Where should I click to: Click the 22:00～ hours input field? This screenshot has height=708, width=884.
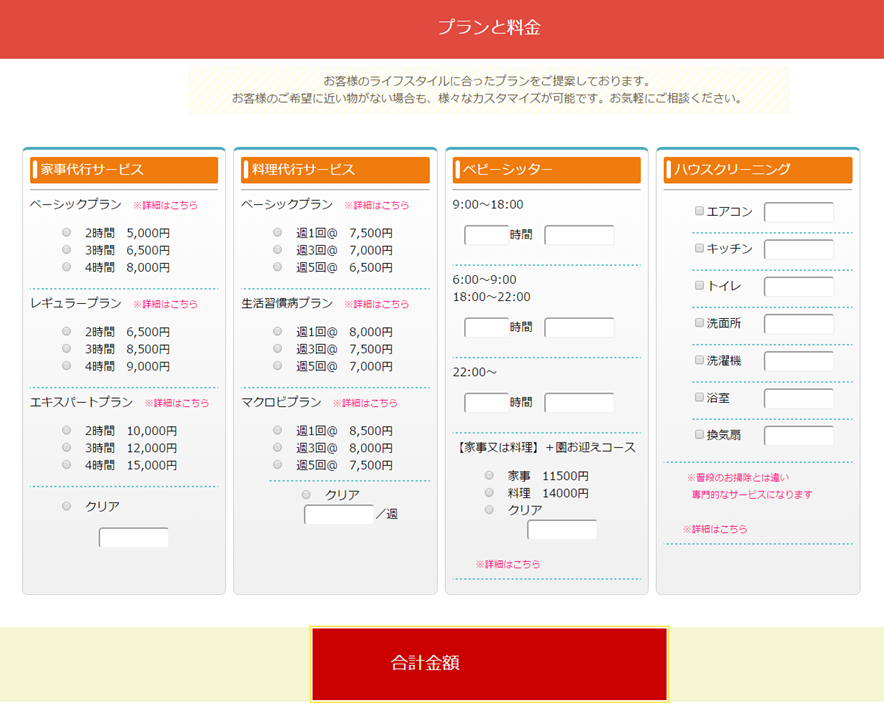(487, 403)
